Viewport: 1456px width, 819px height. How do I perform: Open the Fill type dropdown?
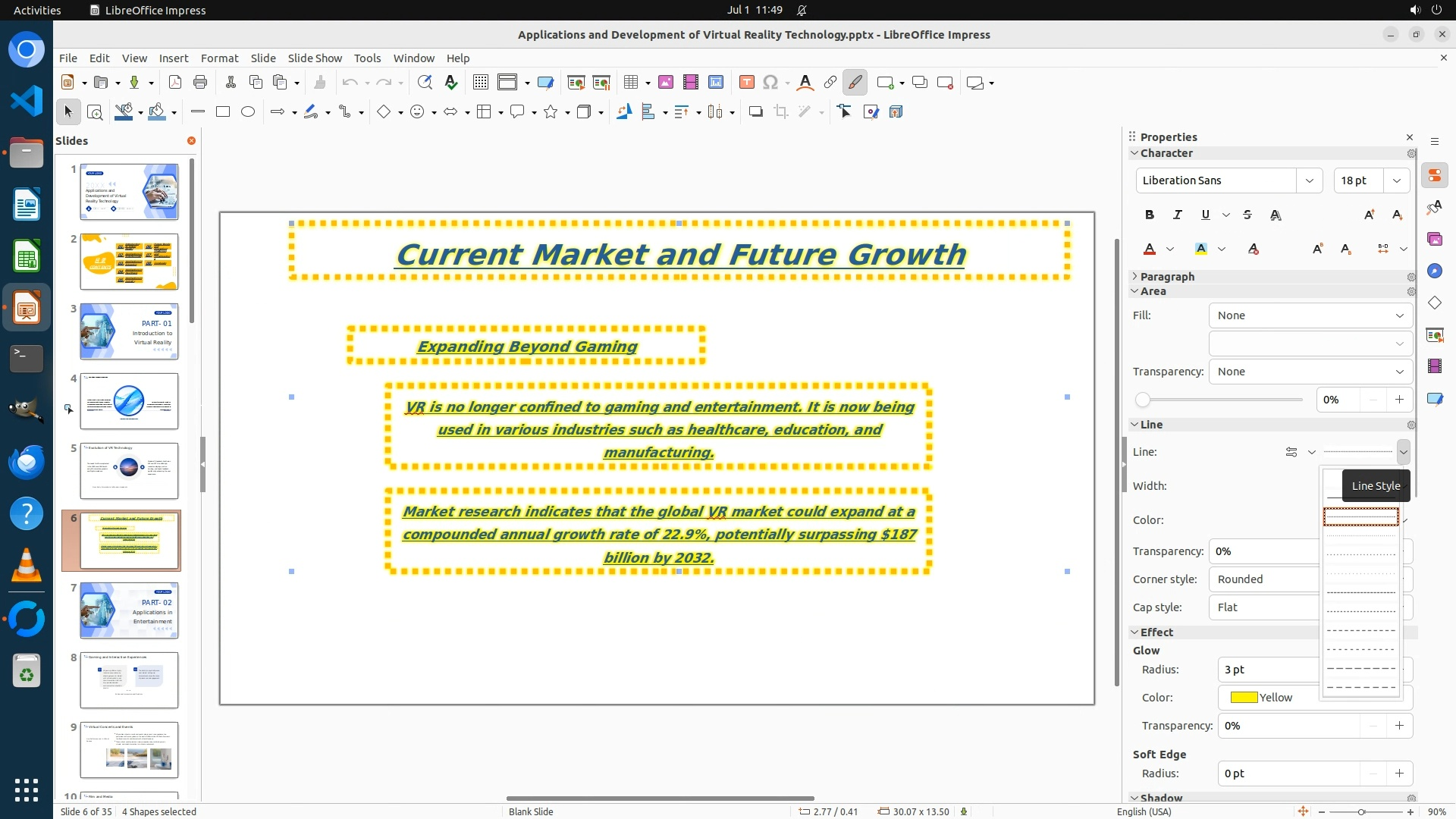coord(1310,315)
